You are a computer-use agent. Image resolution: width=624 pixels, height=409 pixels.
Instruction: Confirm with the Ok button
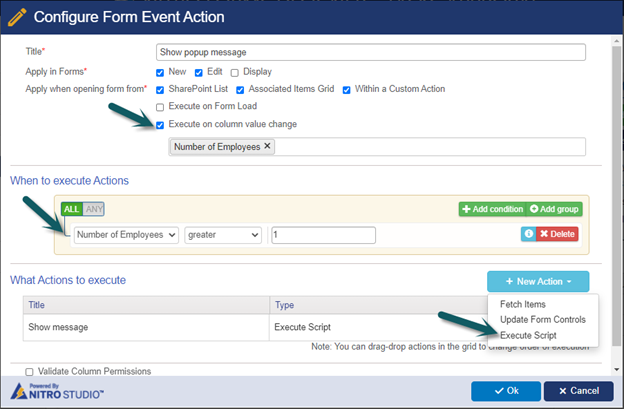pyautogui.click(x=506, y=391)
